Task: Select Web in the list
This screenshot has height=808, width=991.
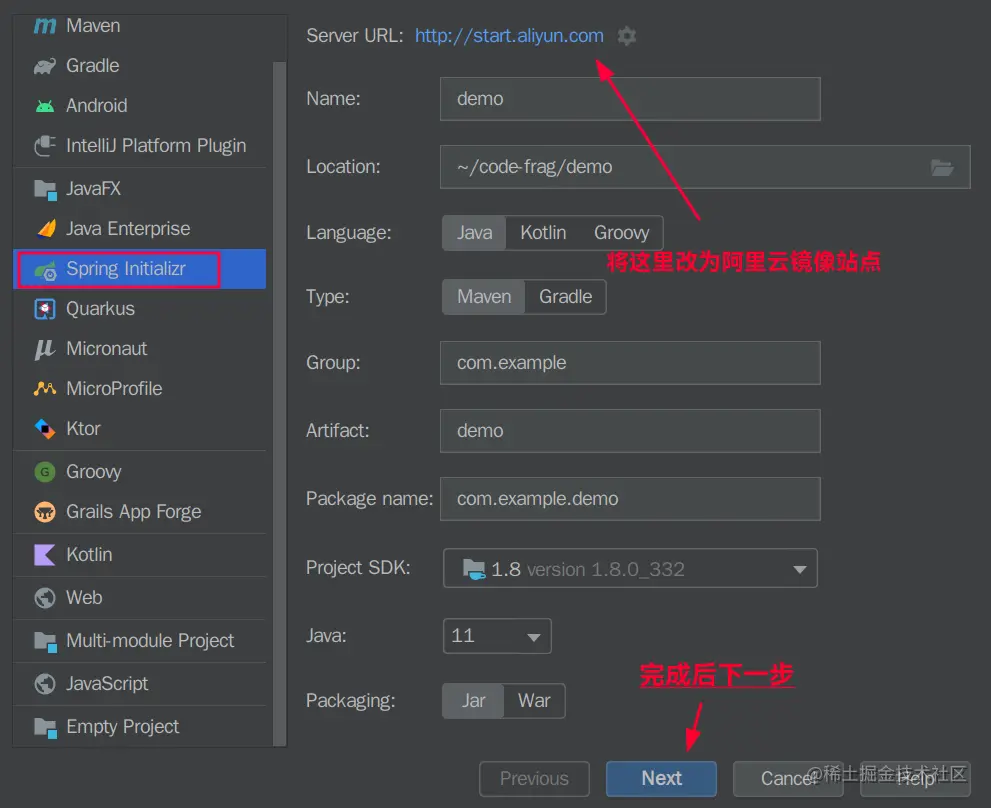Action: tap(139, 597)
